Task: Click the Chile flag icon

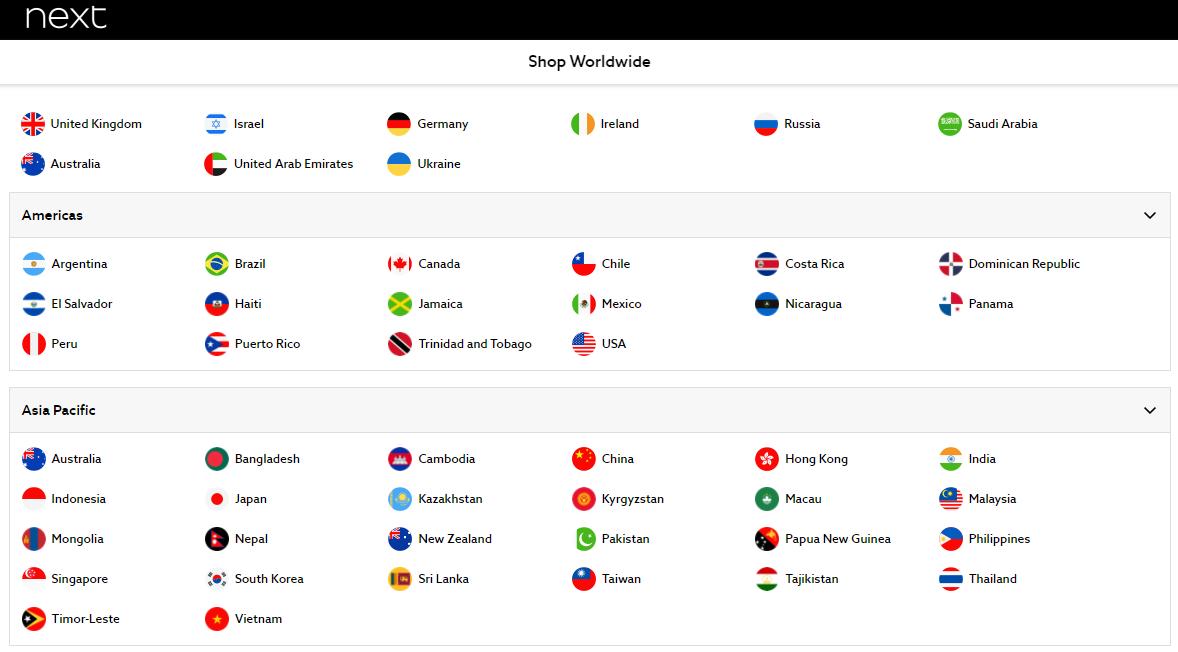Action: click(x=584, y=264)
